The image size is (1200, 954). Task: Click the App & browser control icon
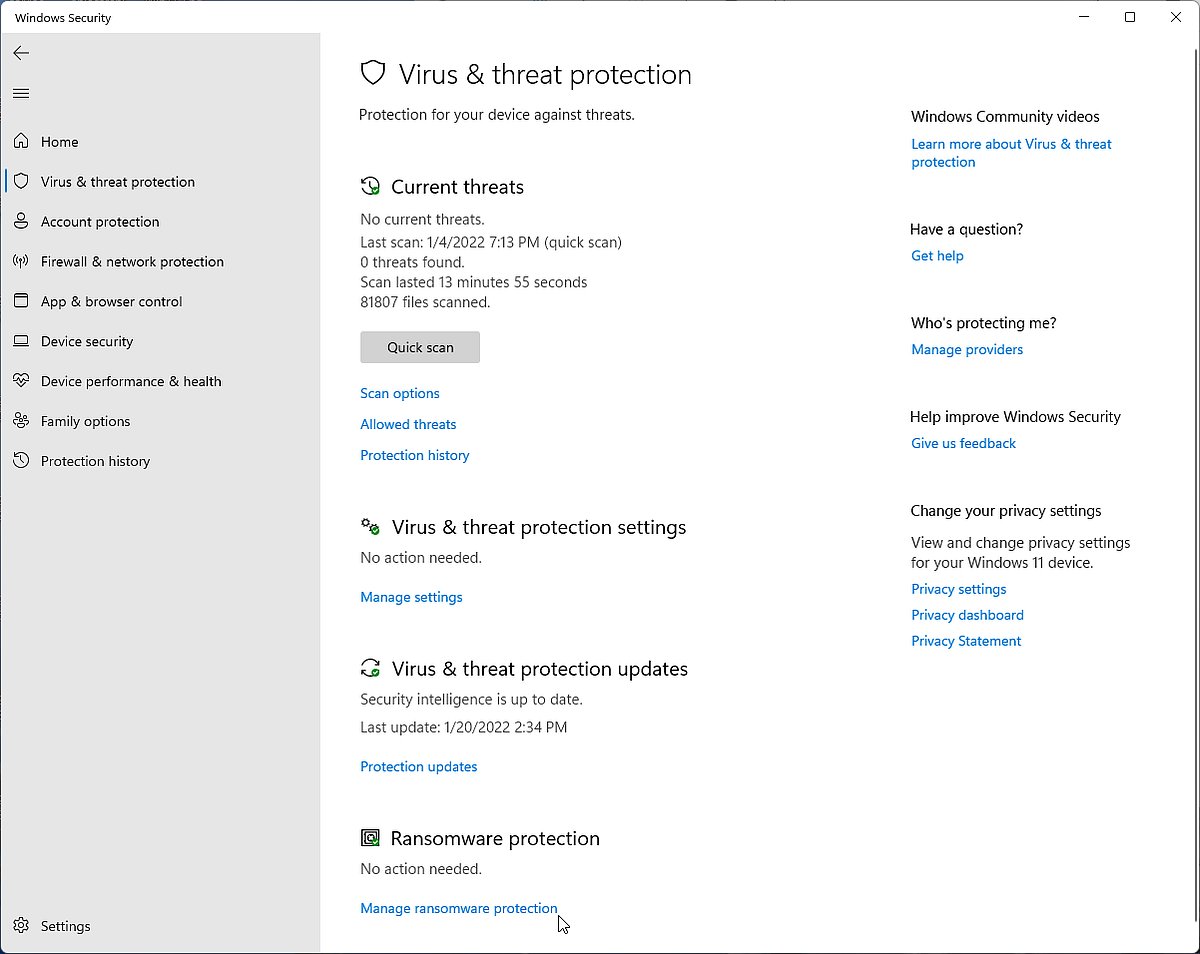tap(21, 302)
